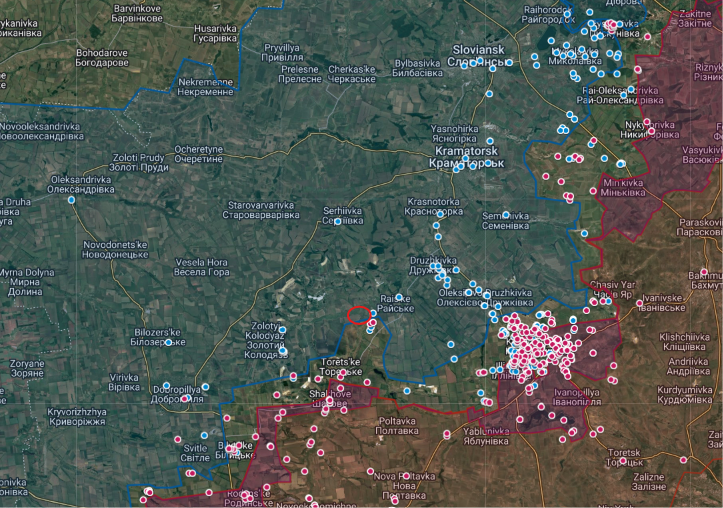Select the Husarivka label

pos(215,33)
